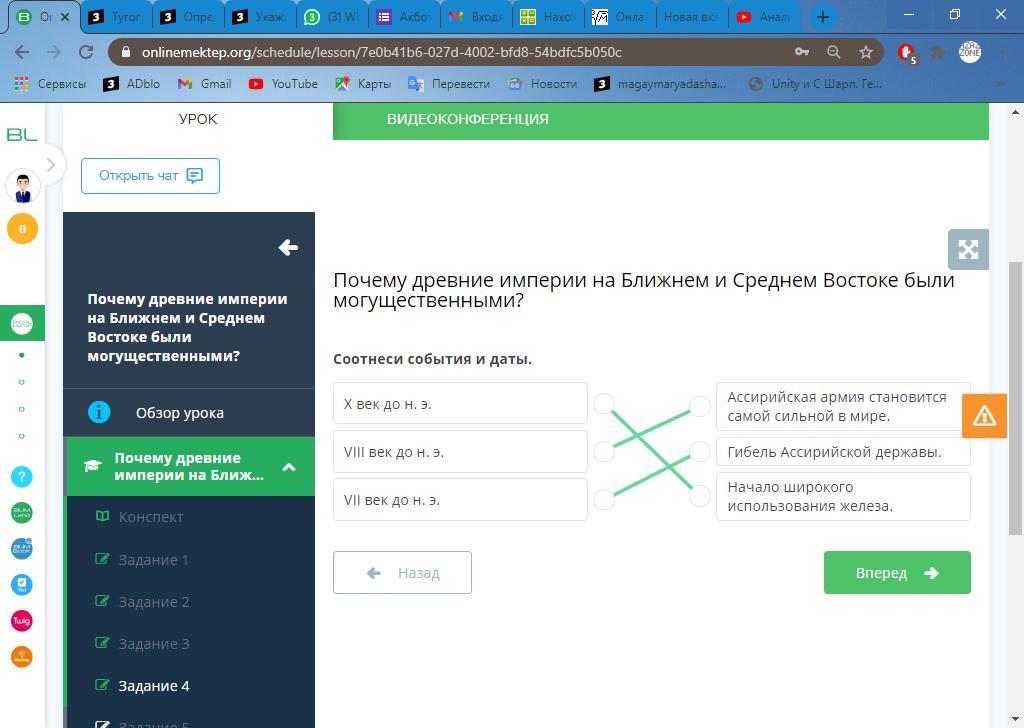The height and width of the screenshot is (728, 1024).
Task: Select the connector circle beside Гибель Ассирийской державы
Action: point(700,451)
